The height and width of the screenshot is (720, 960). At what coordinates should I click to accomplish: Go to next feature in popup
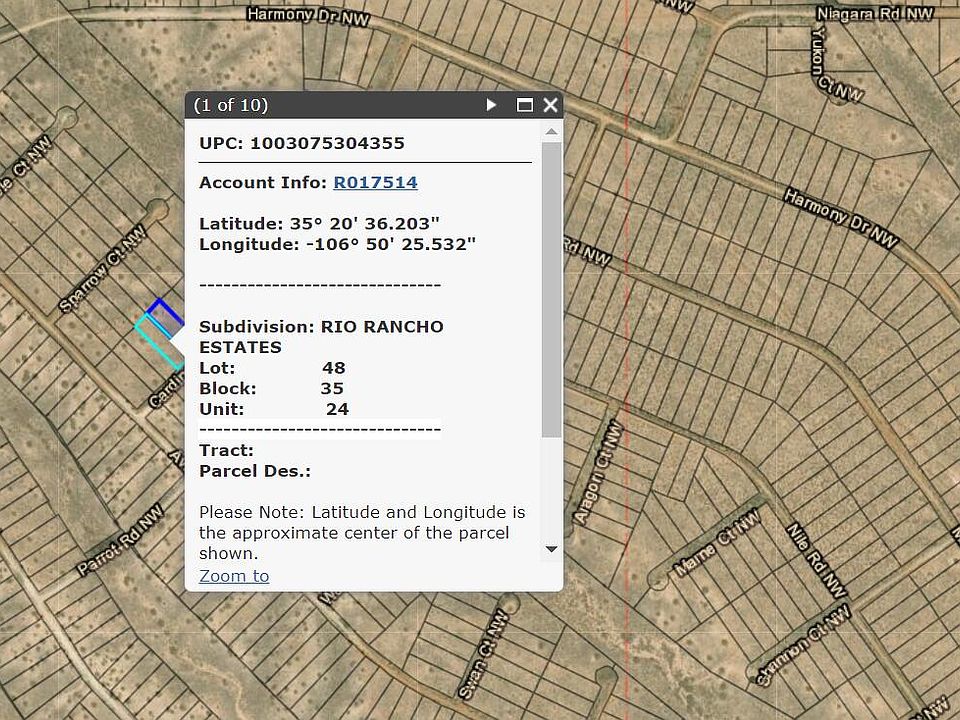491,105
